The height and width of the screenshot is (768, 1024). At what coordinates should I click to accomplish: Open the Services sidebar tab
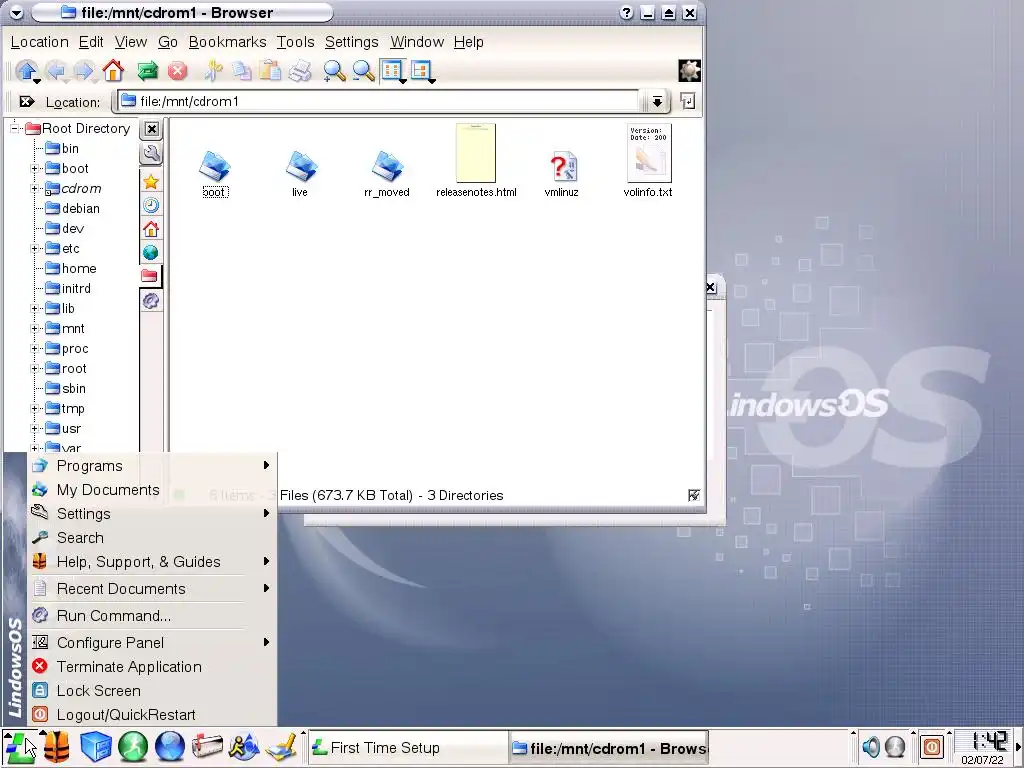pyautogui.click(x=152, y=300)
